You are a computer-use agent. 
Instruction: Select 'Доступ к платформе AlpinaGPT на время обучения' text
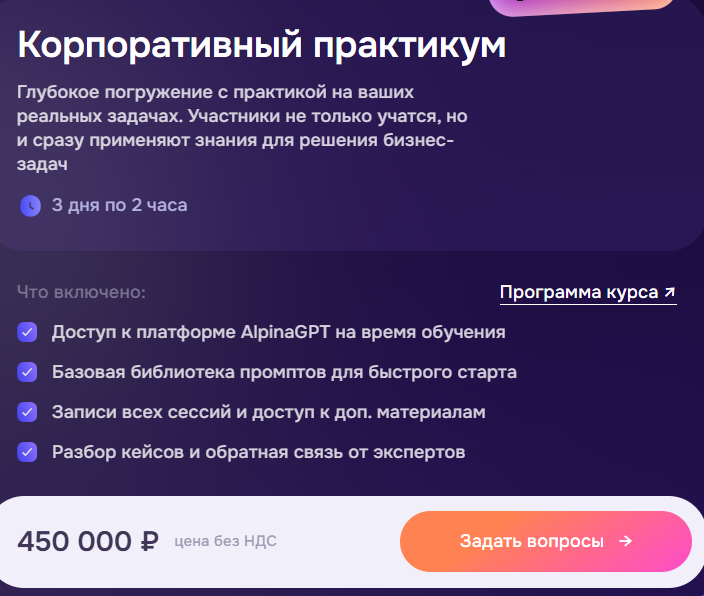click(278, 332)
